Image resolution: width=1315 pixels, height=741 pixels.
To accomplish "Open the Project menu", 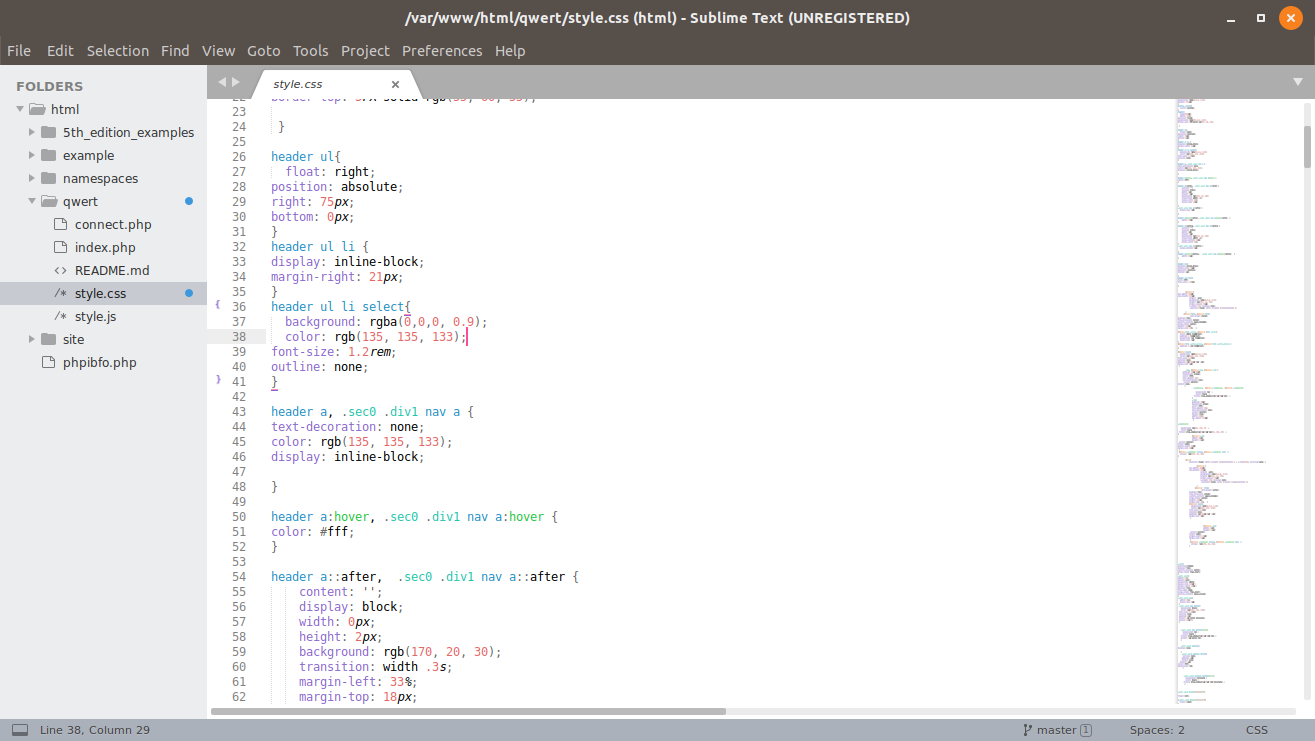I will [x=365, y=51].
